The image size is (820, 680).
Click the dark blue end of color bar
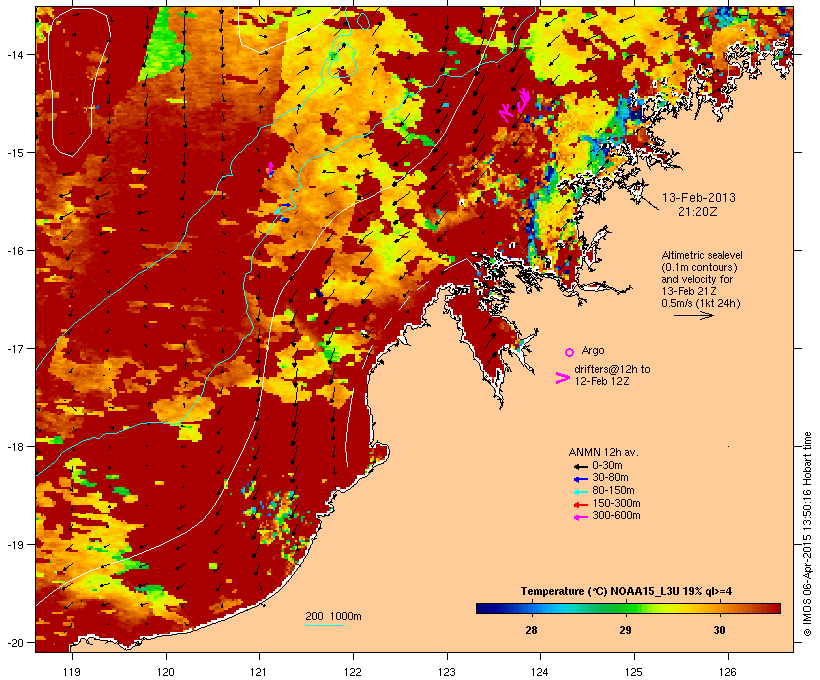point(482,608)
